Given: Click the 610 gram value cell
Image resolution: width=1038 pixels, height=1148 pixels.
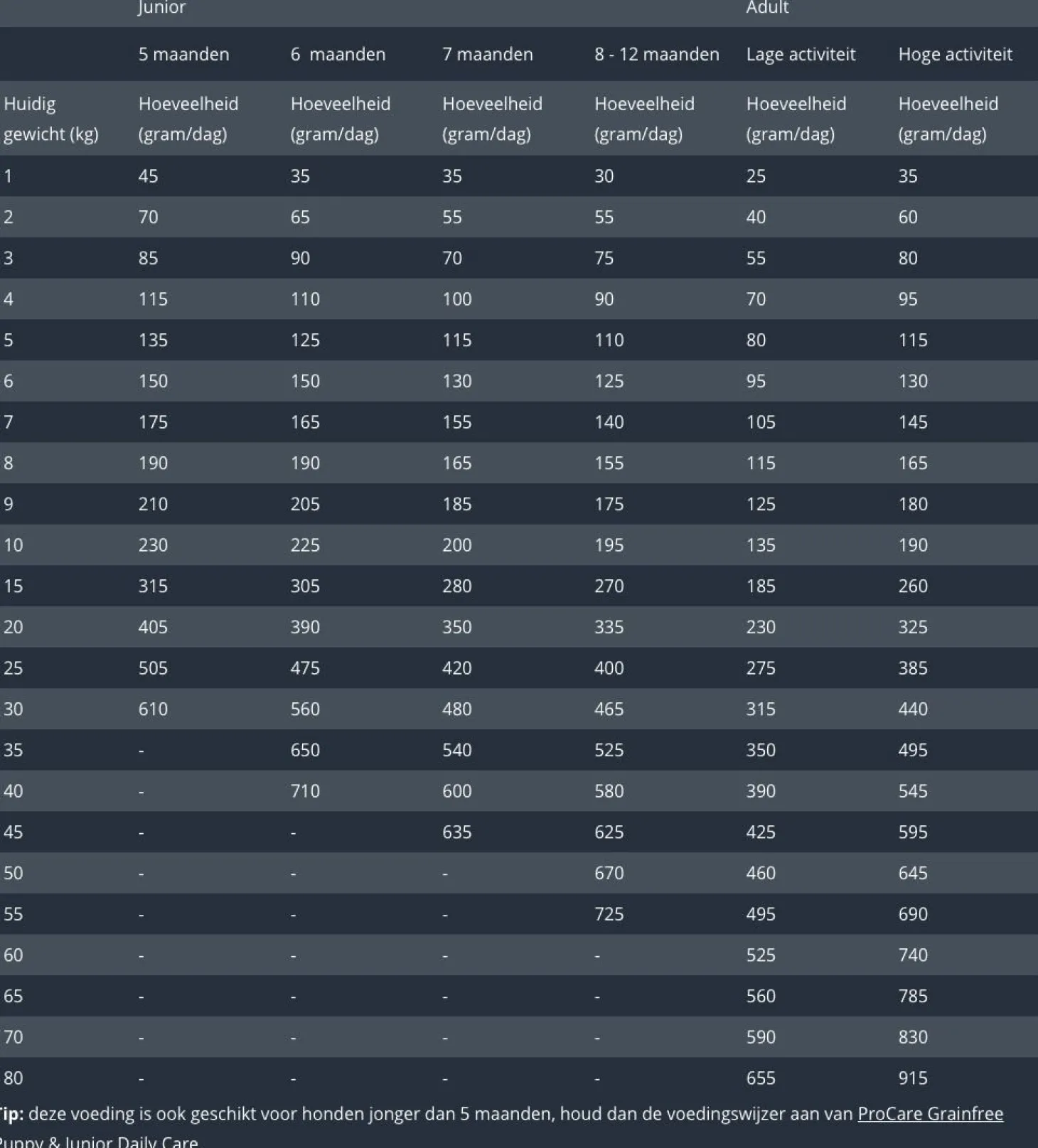Looking at the screenshot, I should [153, 709].
